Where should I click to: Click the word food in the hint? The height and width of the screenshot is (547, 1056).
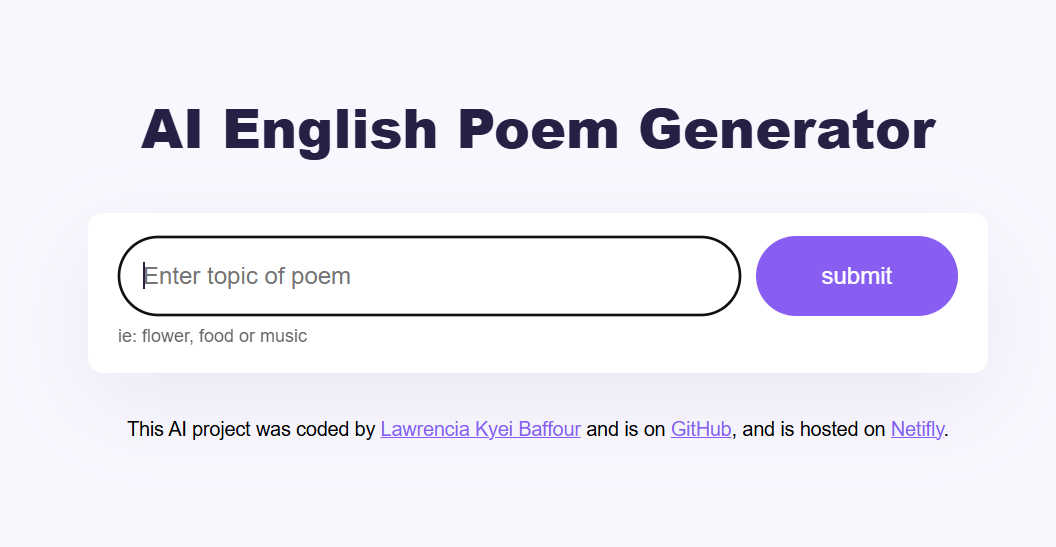(x=216, y=336)
